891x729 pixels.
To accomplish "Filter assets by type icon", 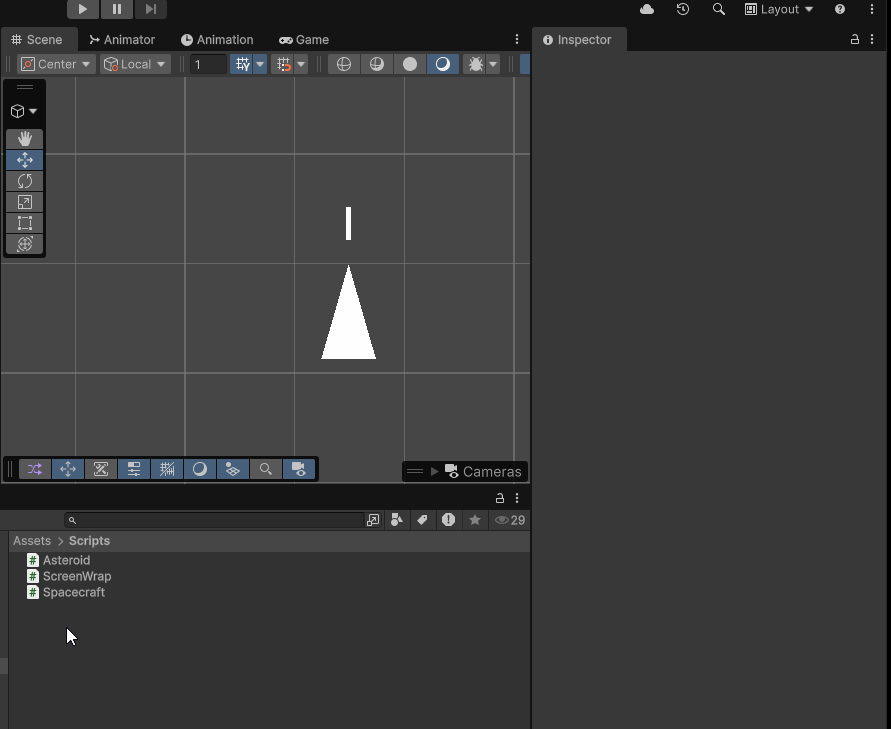I will 397,520.
